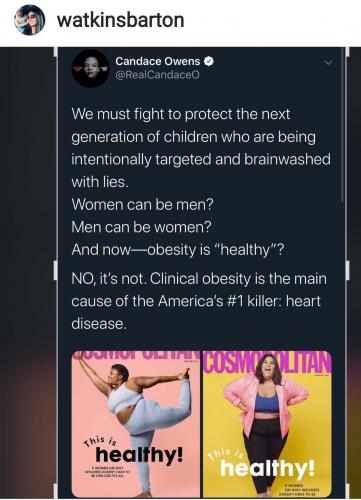Click the Candace Owens display name
The image size is (361, 500).
coord(158,61)
